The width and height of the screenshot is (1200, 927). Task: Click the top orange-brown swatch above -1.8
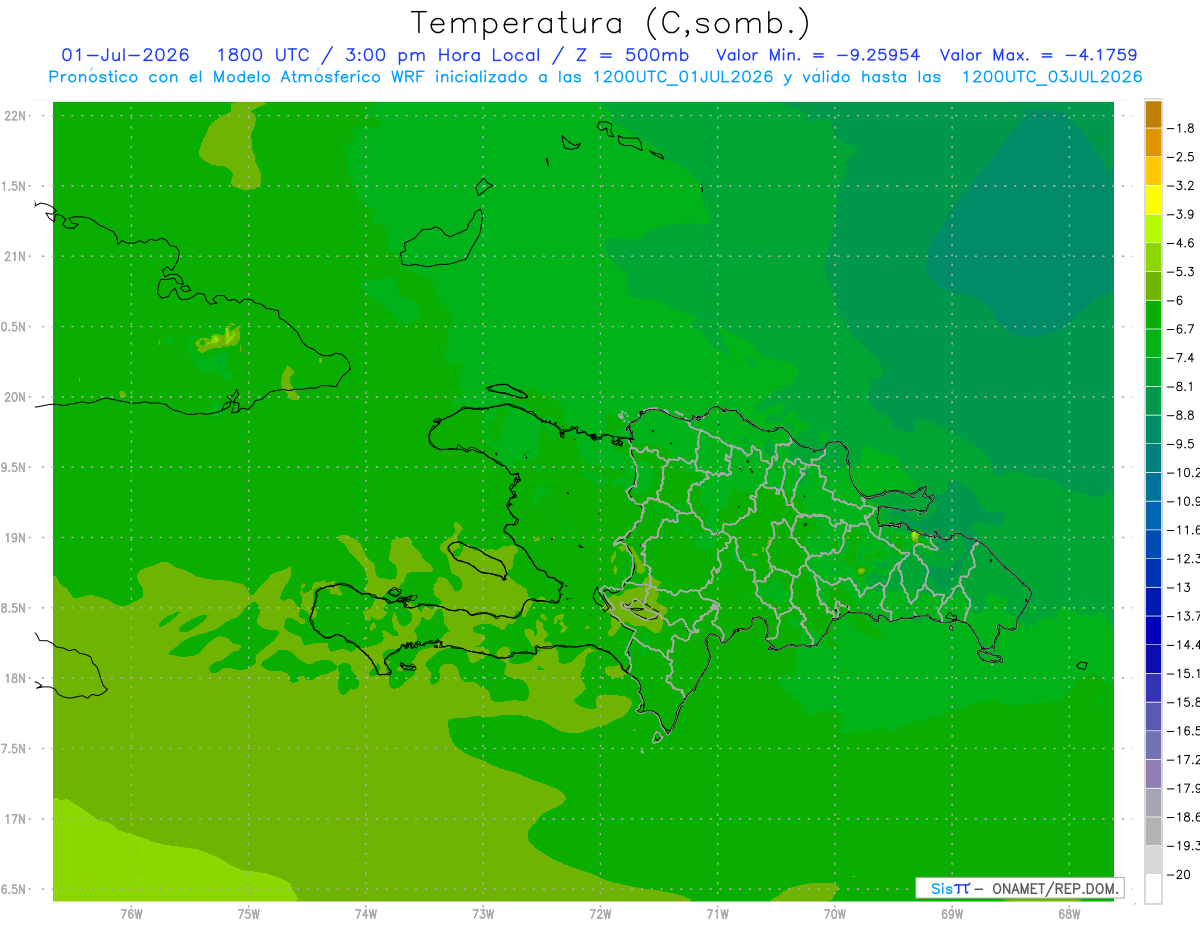(1153, 114)
